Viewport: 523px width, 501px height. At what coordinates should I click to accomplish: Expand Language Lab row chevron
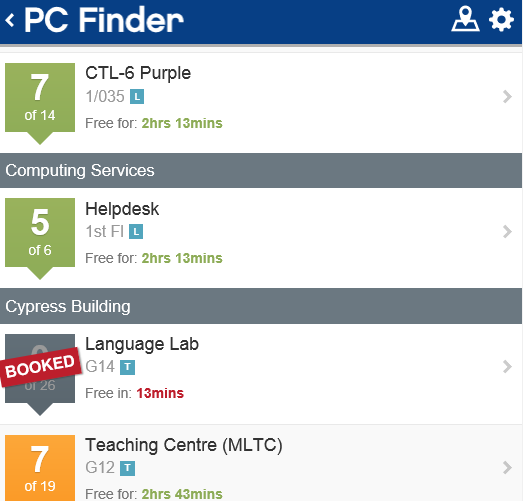pos(507,367)
